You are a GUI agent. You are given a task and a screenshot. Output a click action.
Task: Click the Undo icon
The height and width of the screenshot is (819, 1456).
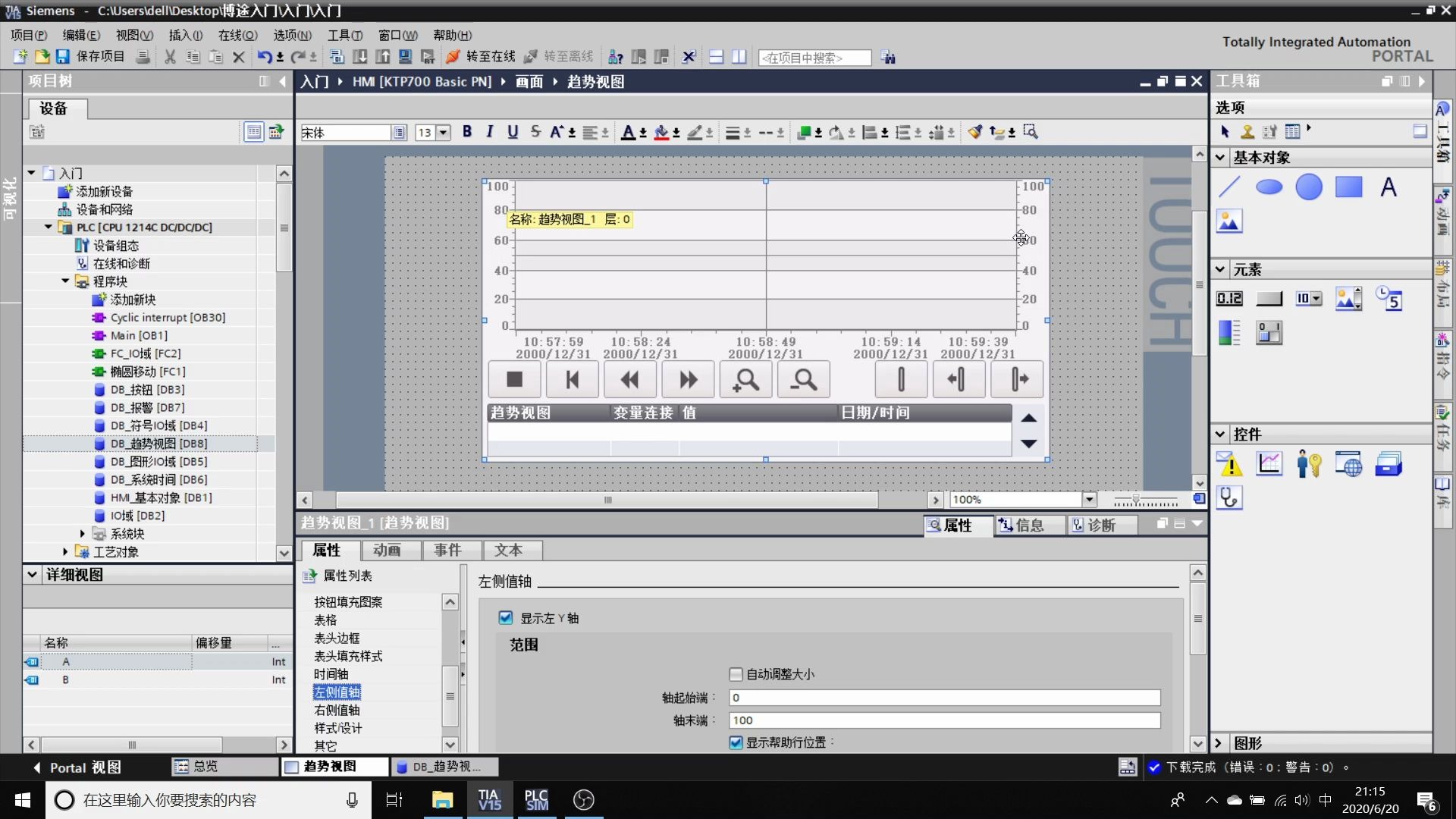point(264,56)
